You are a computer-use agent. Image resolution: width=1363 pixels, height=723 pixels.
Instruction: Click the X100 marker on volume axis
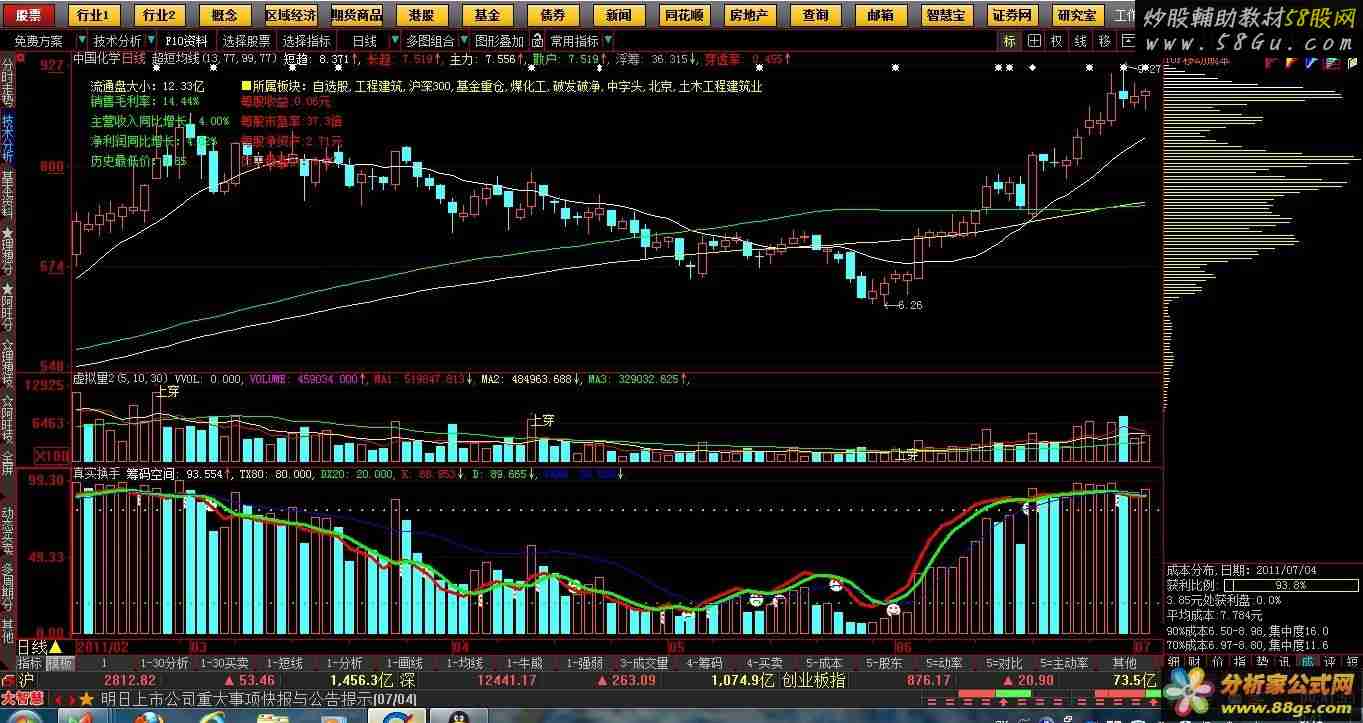point(51,455)
